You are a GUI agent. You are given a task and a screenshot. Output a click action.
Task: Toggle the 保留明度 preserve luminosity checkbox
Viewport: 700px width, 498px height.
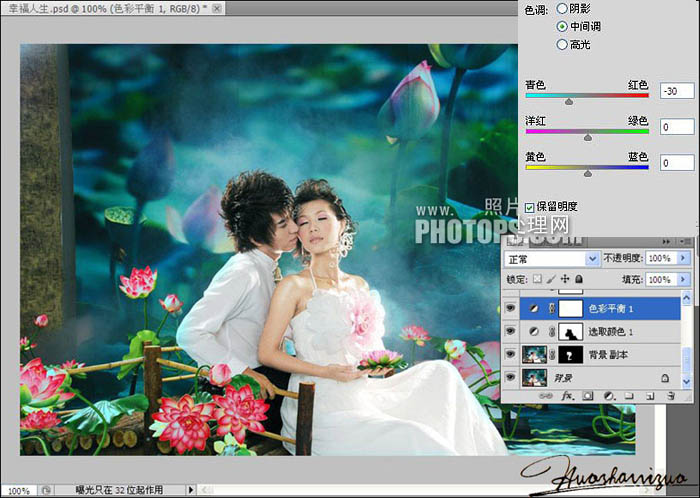(530, 206)
